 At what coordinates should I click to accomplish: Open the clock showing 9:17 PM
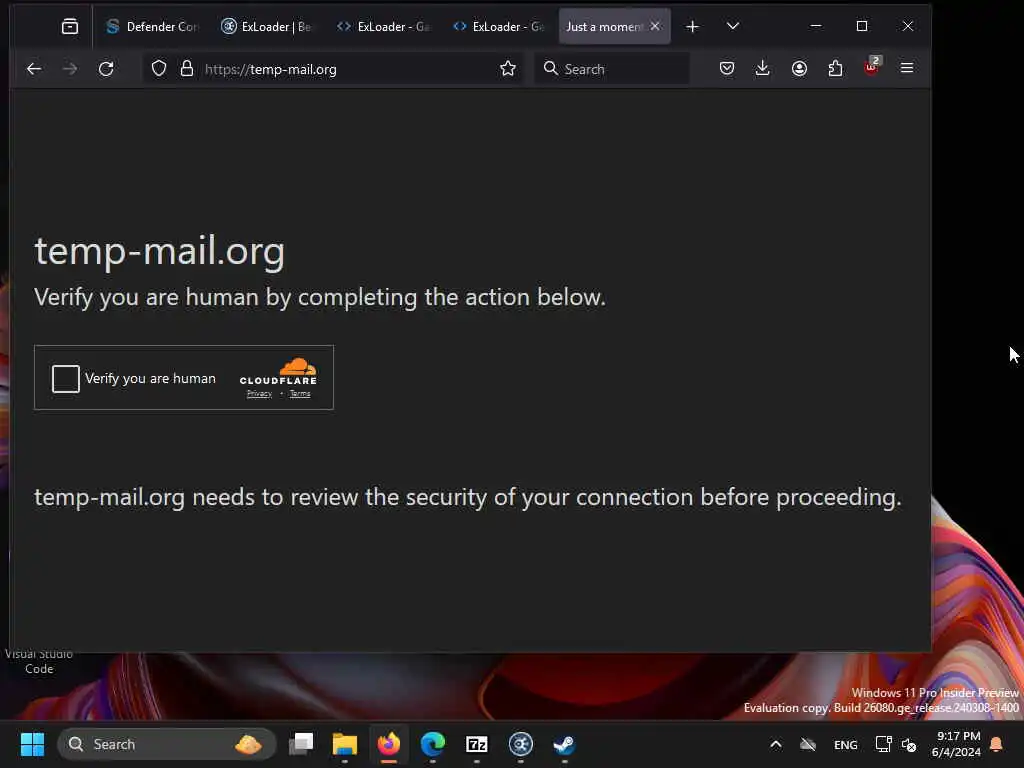point(956,744)
